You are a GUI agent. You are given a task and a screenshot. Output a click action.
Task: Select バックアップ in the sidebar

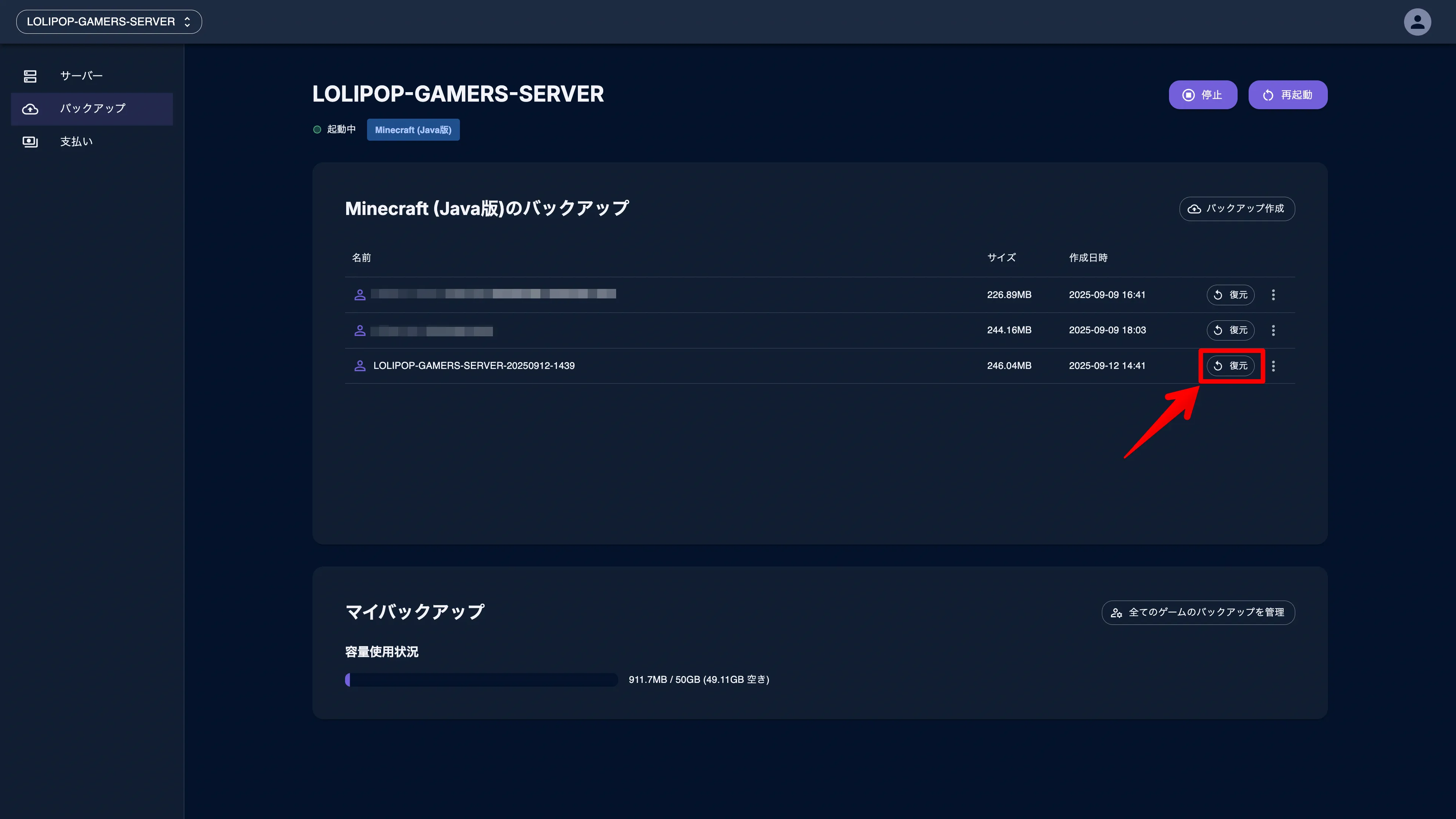92,108
